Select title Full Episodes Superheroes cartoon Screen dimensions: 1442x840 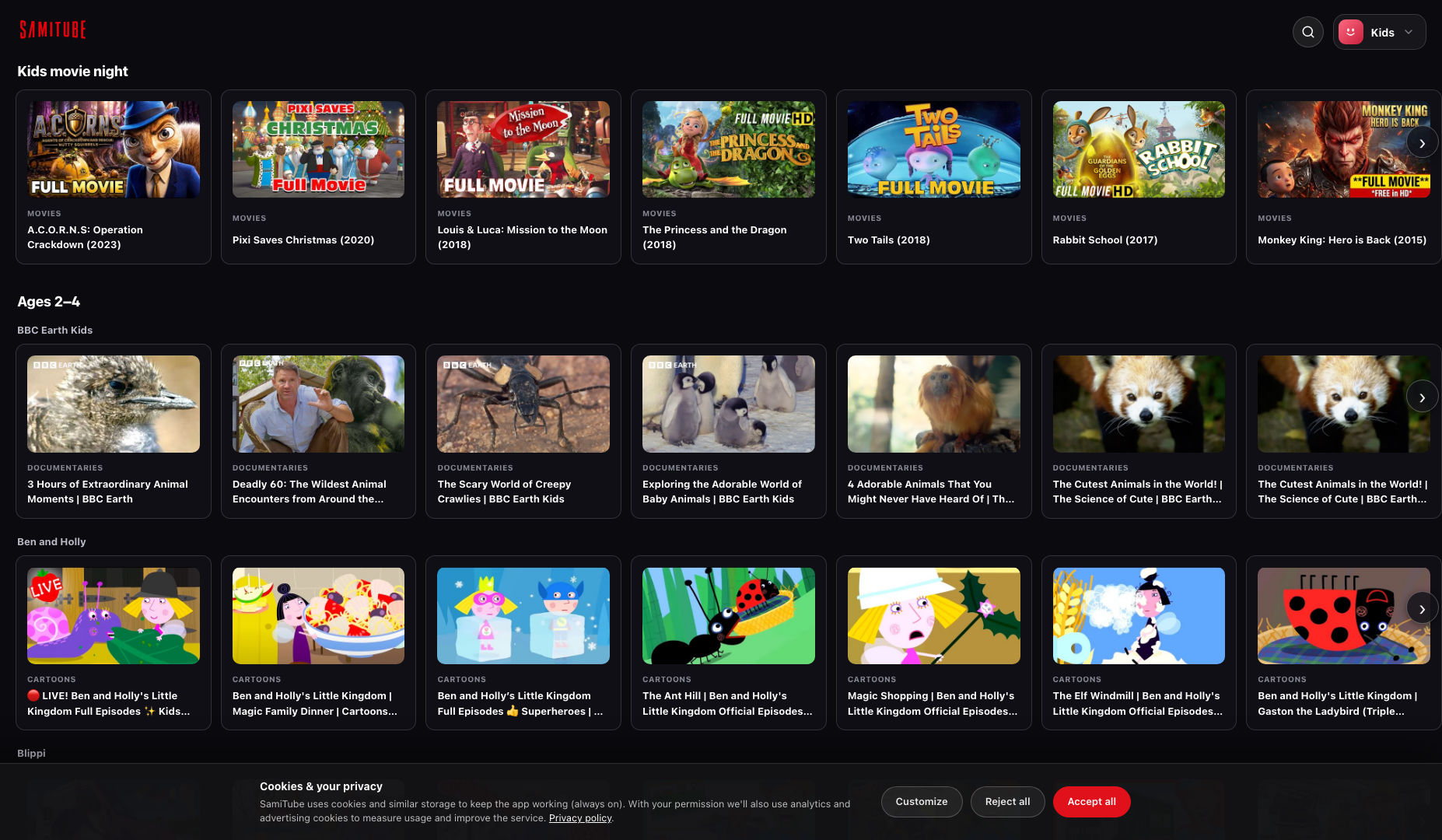[520, 704]
